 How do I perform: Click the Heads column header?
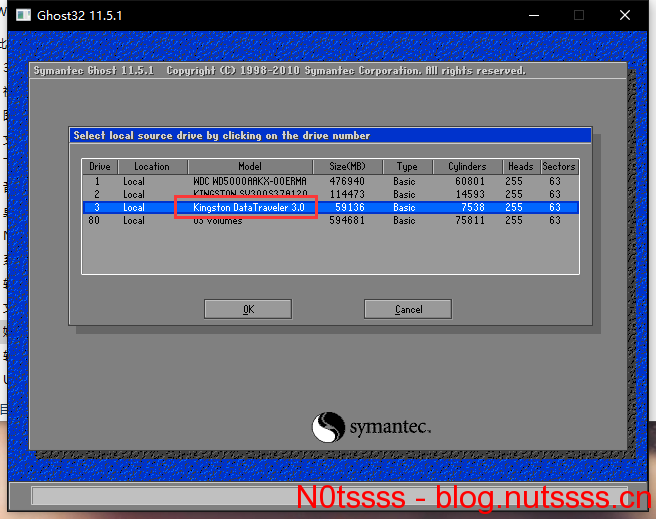521,166
